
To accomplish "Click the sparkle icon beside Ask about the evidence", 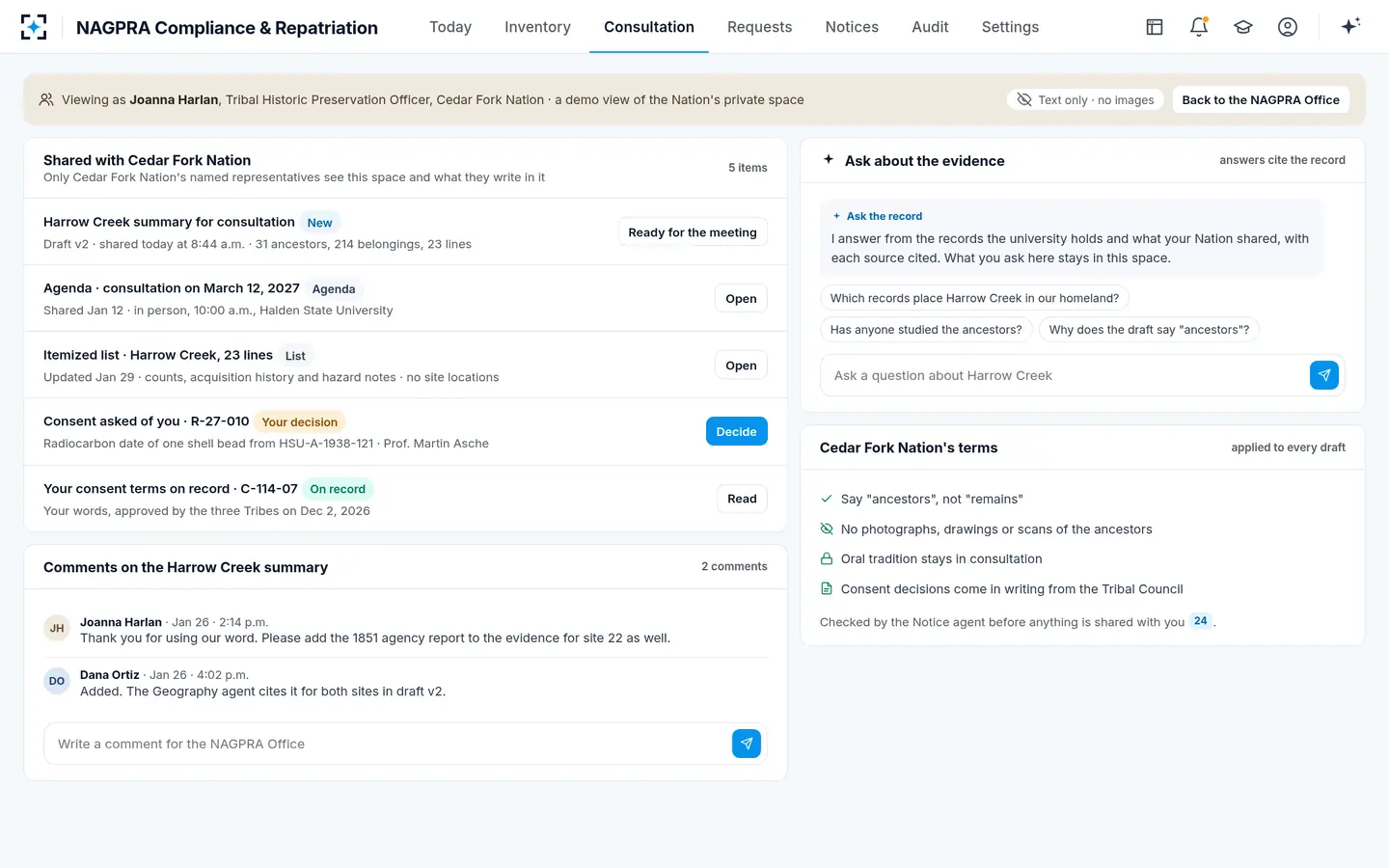I will [828, 160].
